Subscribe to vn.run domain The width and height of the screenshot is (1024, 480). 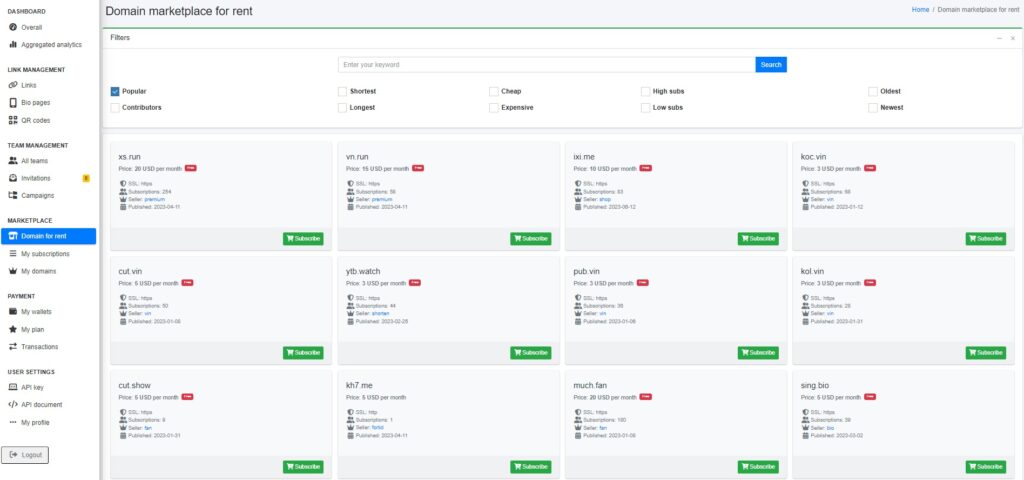pyautogui.click(x=530, y=239)
